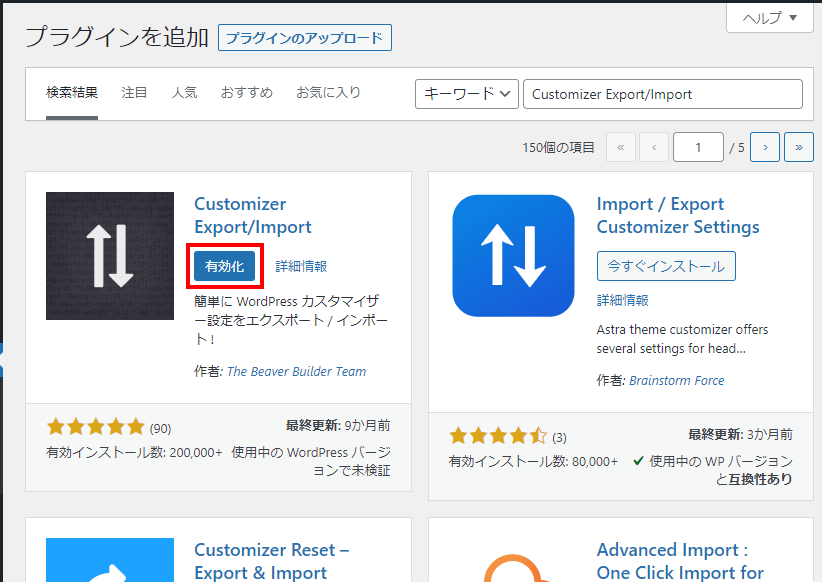The image size is (822, 582).
Task: Click 今すぐインストール for Import / Export Customizer Settings
Action: (666, 266)
